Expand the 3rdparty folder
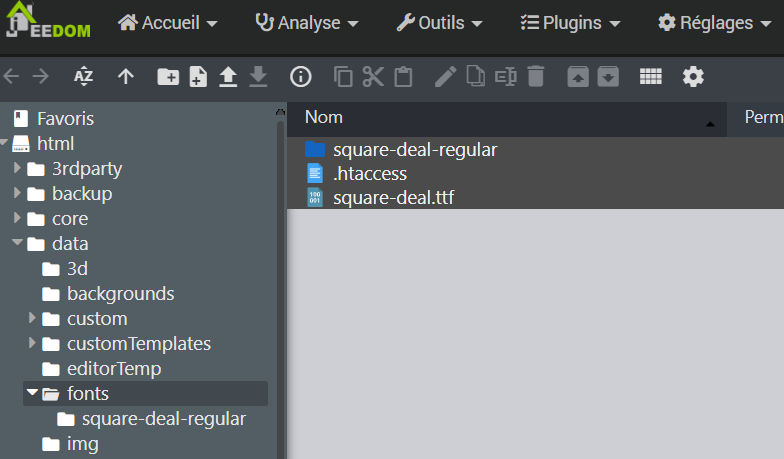 pos(17,168)
